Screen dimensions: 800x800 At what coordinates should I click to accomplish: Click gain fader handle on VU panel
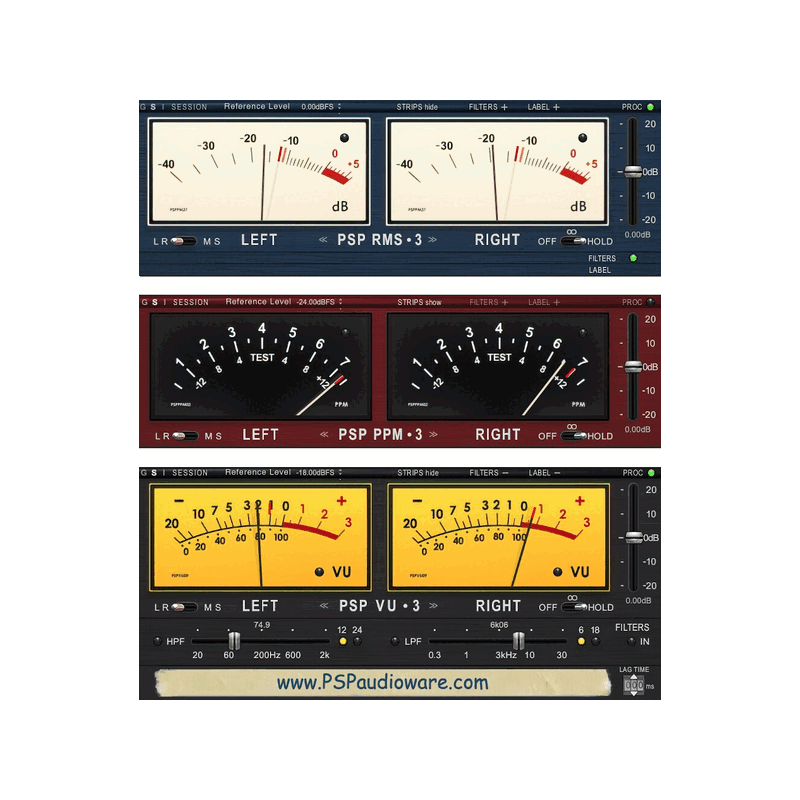pyautogui.click(x=634, y=537)
